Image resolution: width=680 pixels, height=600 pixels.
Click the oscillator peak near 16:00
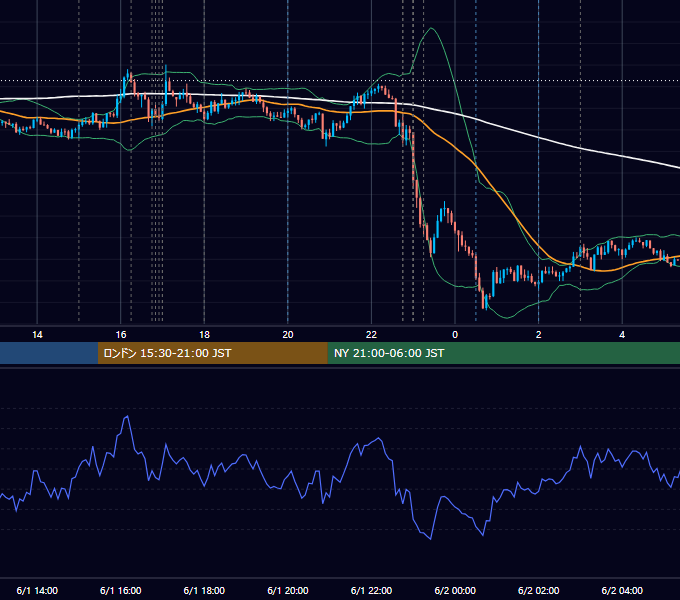(127, 417)
